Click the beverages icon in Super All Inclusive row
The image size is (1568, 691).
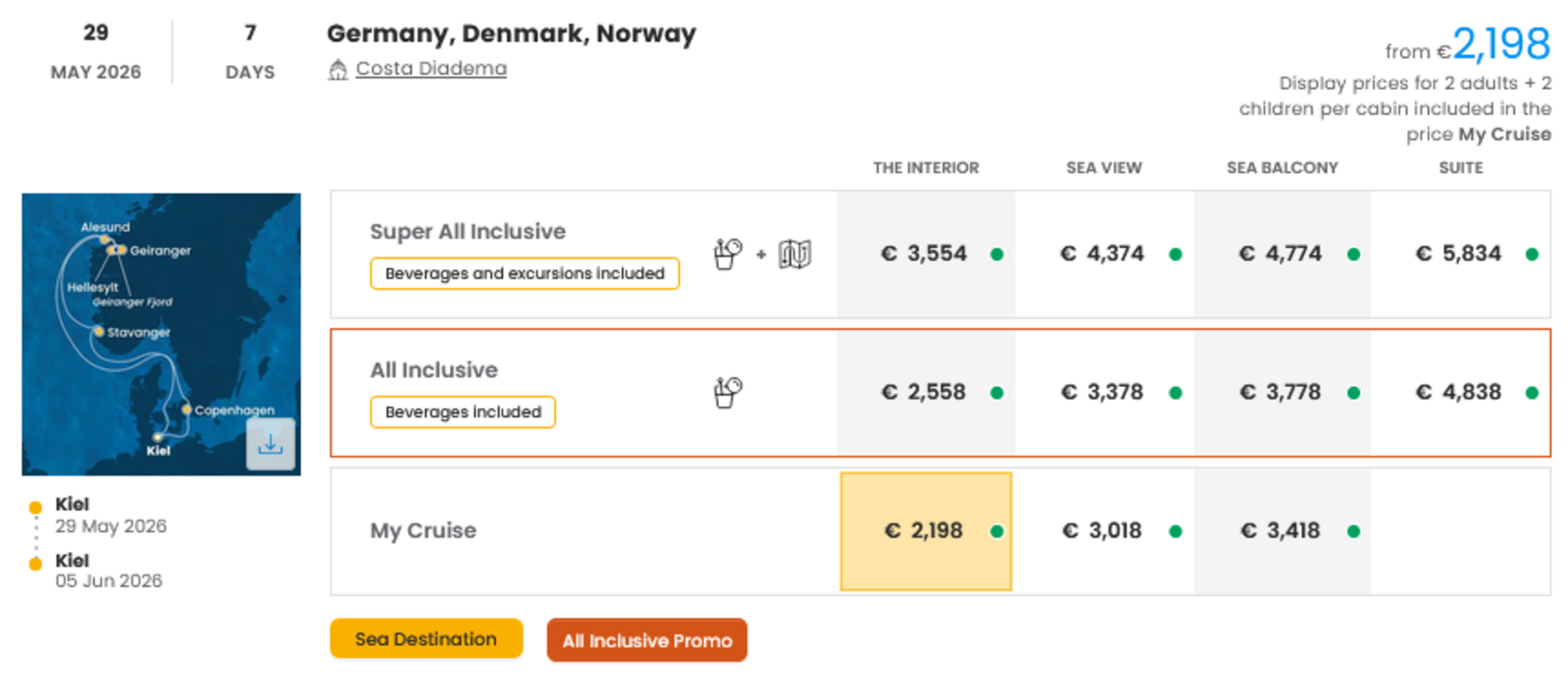pos(727,254)
